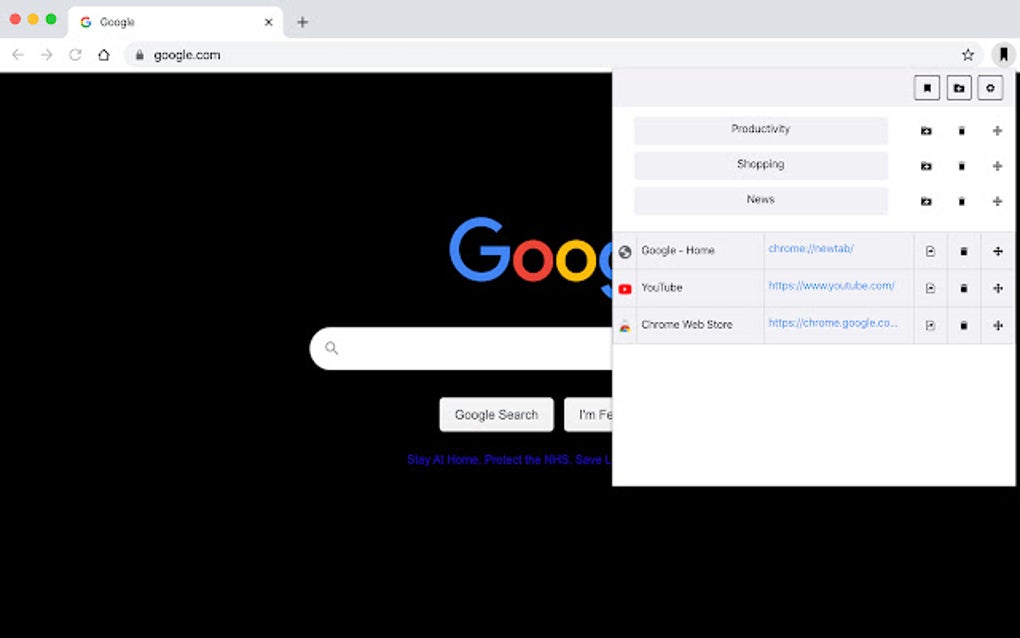The image size is (1020, 638).
Task: Click the move handle for Chrome Web Store bookmark
Action: coord(998,325)
